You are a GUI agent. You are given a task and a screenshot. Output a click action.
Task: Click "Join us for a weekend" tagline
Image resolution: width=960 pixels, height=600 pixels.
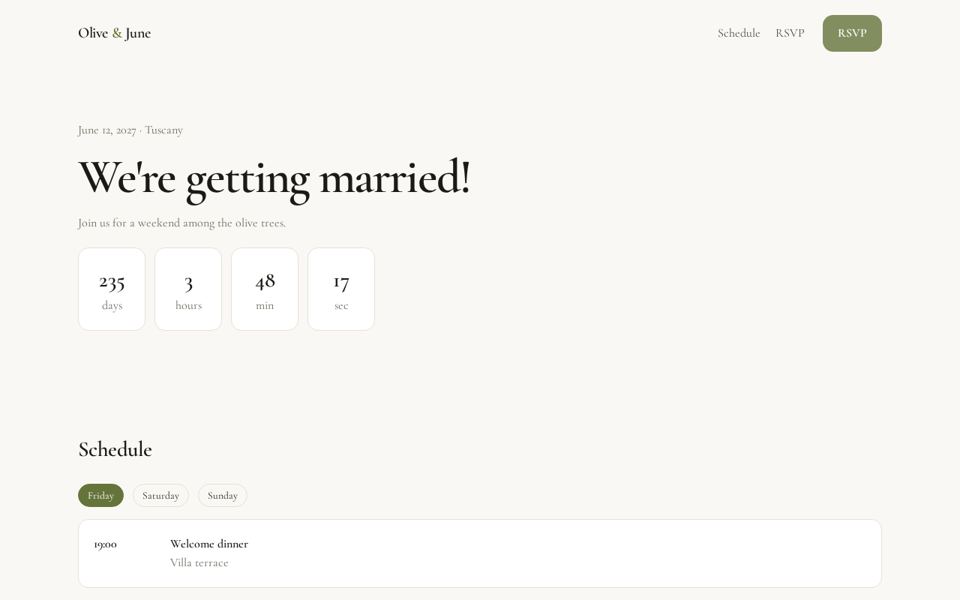pyautogui.click(x=182, y=223)
